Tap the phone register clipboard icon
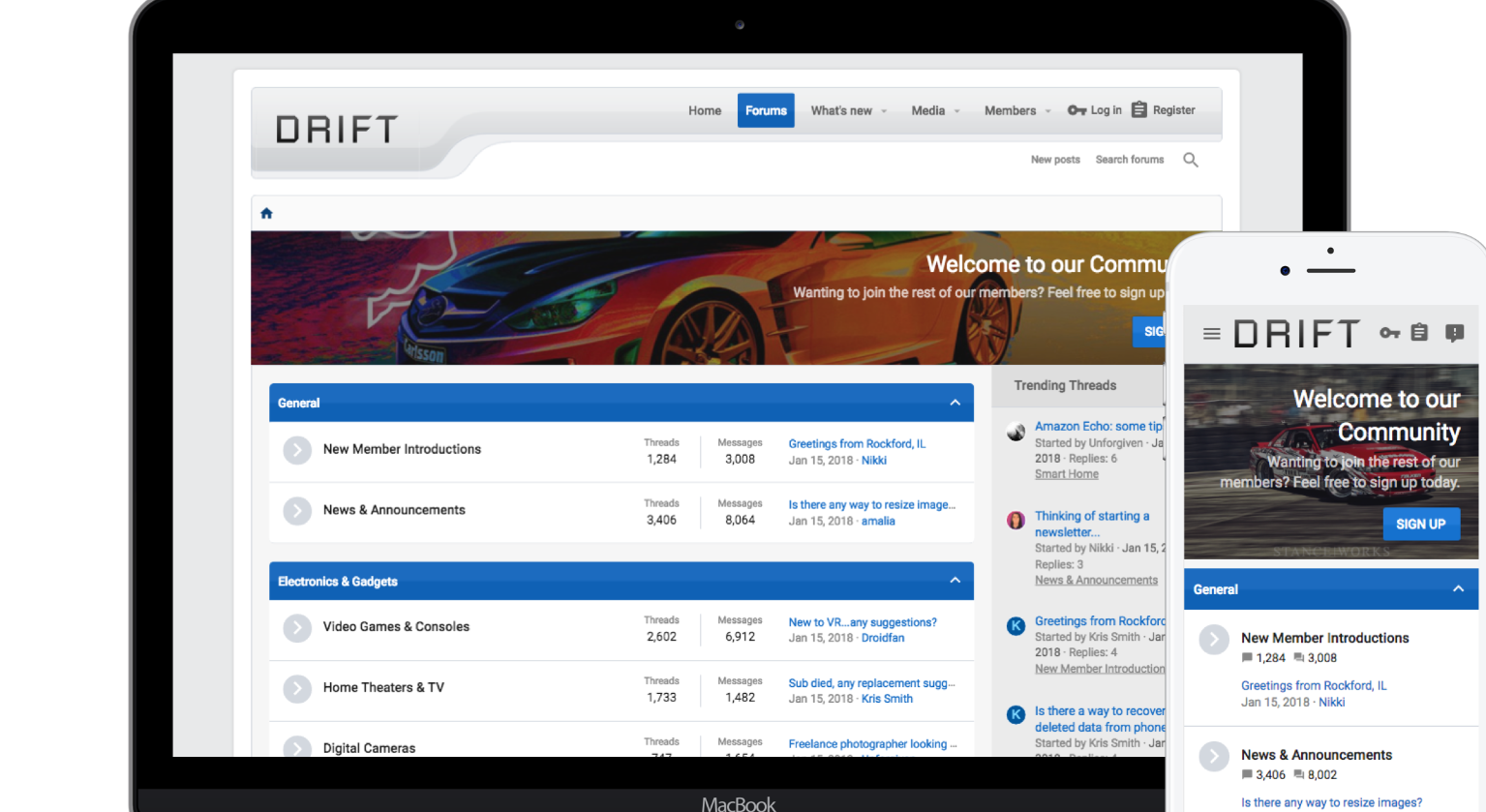The width and height of the screenshot is (1486, 812). 1419,332
